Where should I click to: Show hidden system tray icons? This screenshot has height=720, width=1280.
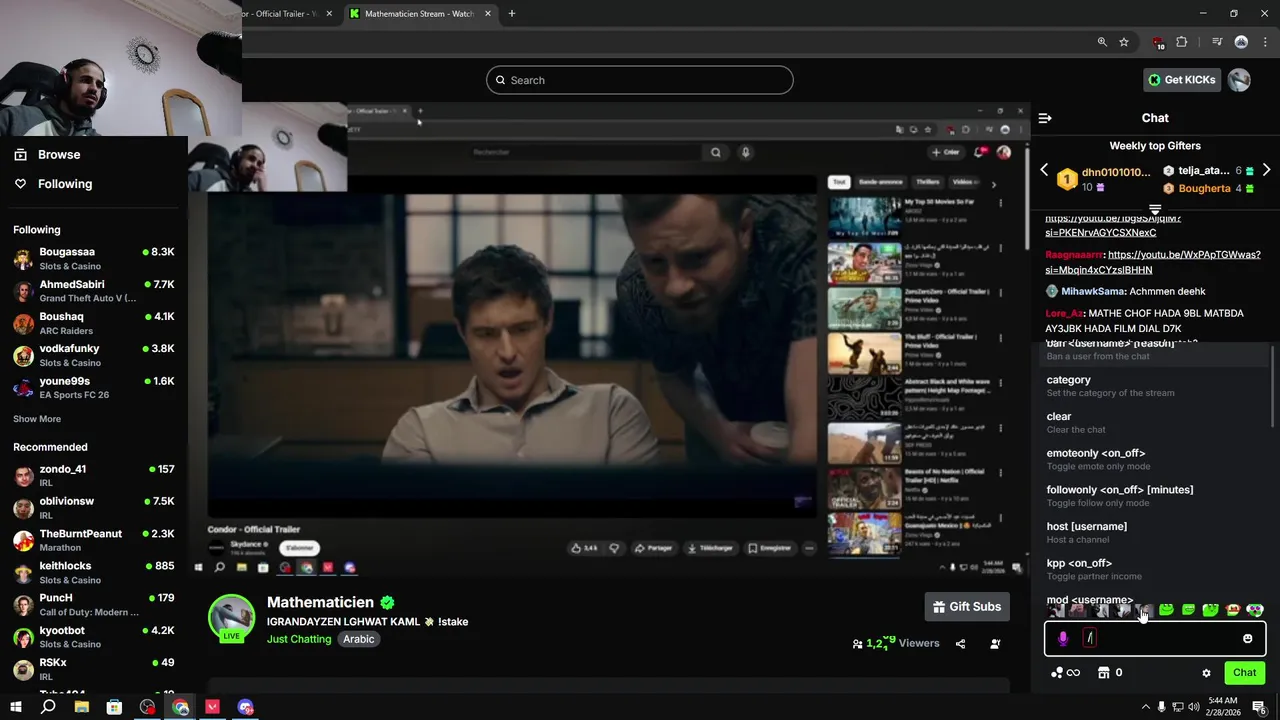1145,707
